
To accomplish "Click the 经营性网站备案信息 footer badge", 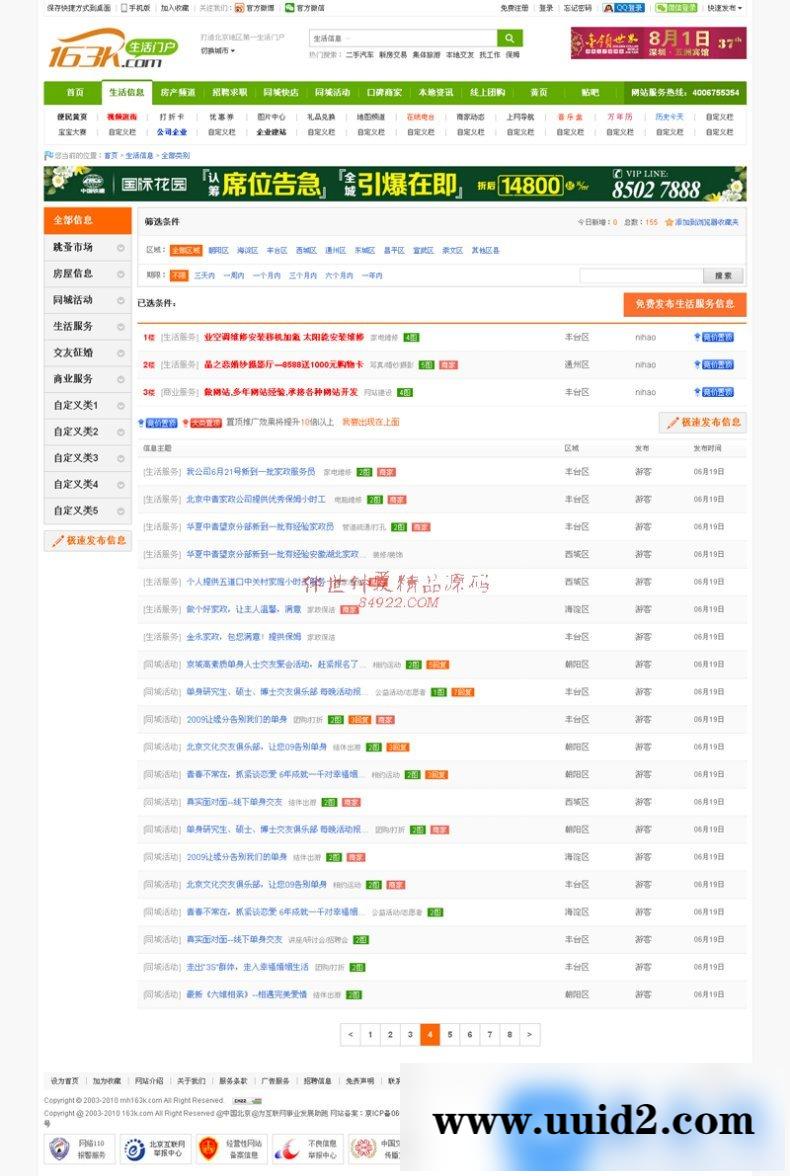I will click(230, 1148).
